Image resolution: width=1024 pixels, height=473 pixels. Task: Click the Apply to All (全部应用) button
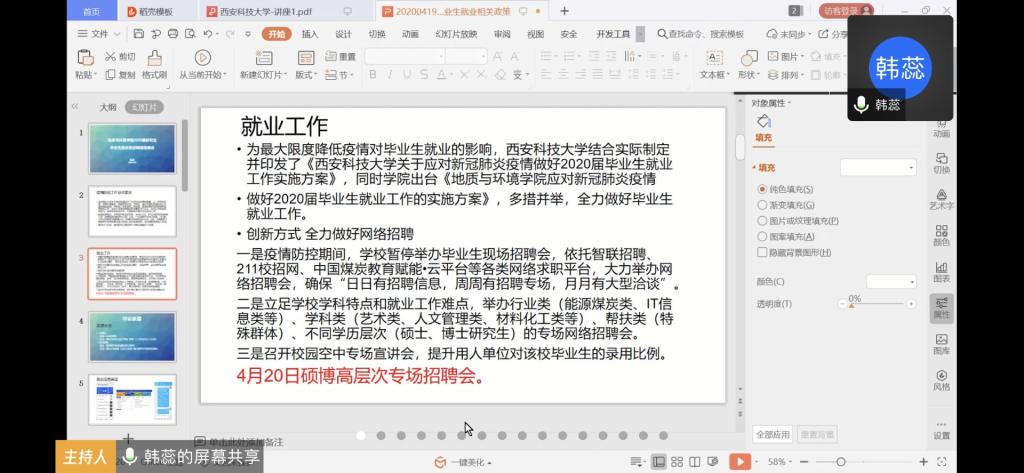773,435
